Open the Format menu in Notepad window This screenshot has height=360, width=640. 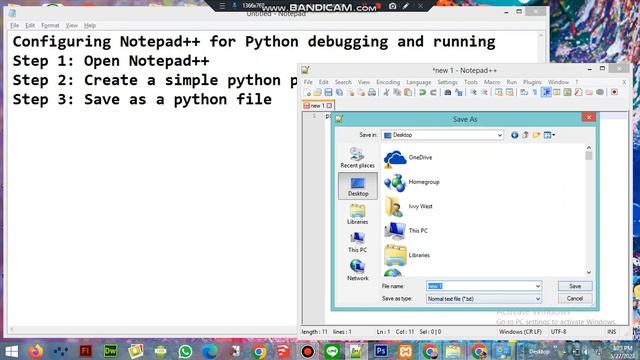[x=50, y=26]
